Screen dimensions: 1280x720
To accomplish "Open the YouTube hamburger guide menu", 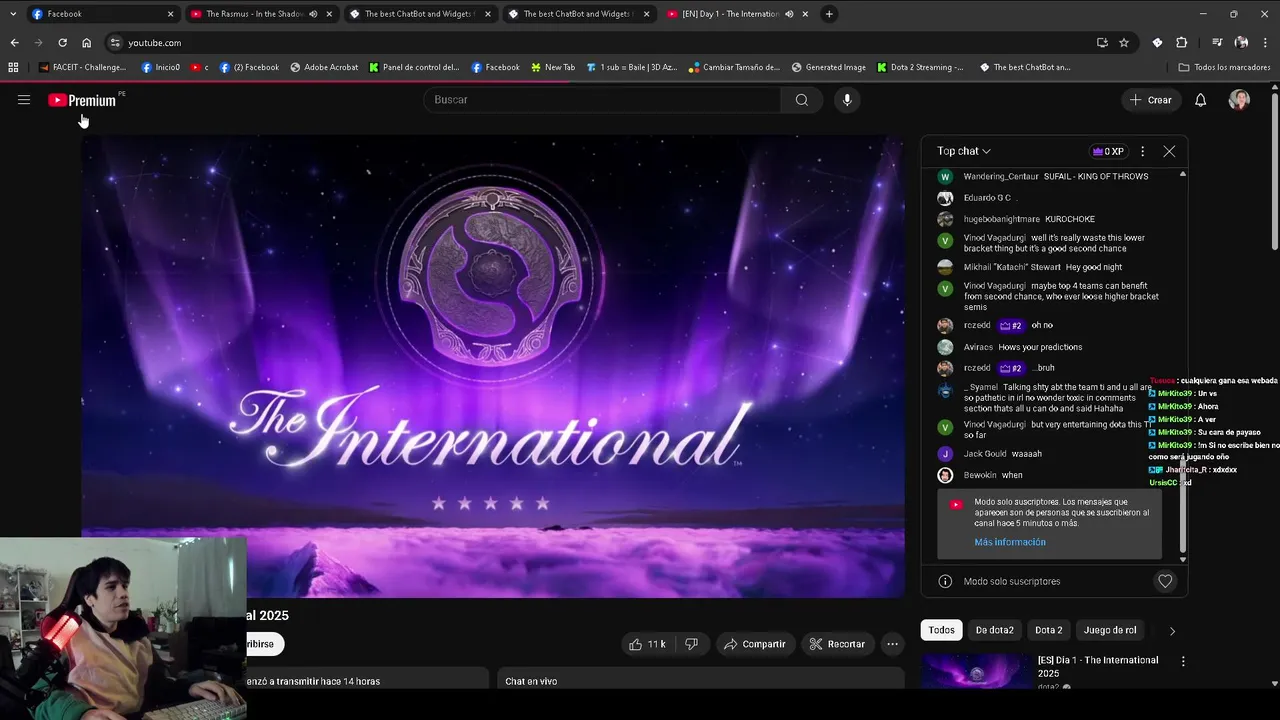I will point(24,100).
